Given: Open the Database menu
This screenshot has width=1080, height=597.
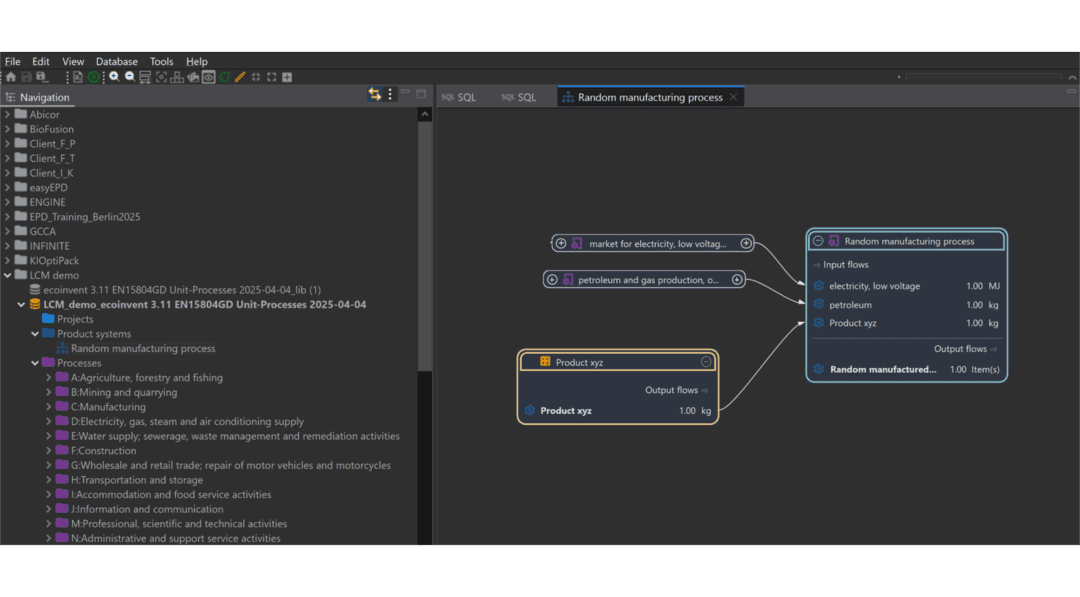Looking at the screenshot, I should (x=116, y=62).
